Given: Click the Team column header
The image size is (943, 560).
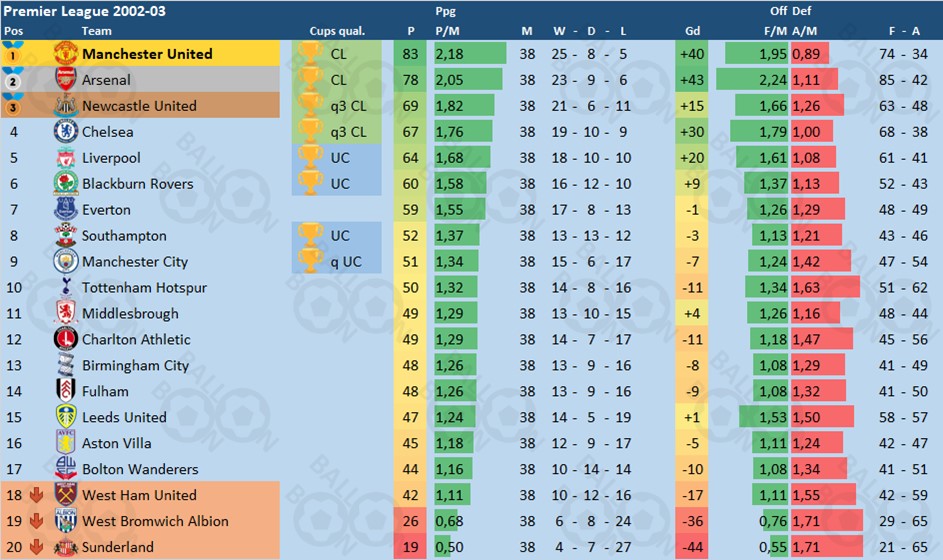Looking at the screenshot, I should pos(97,31).
